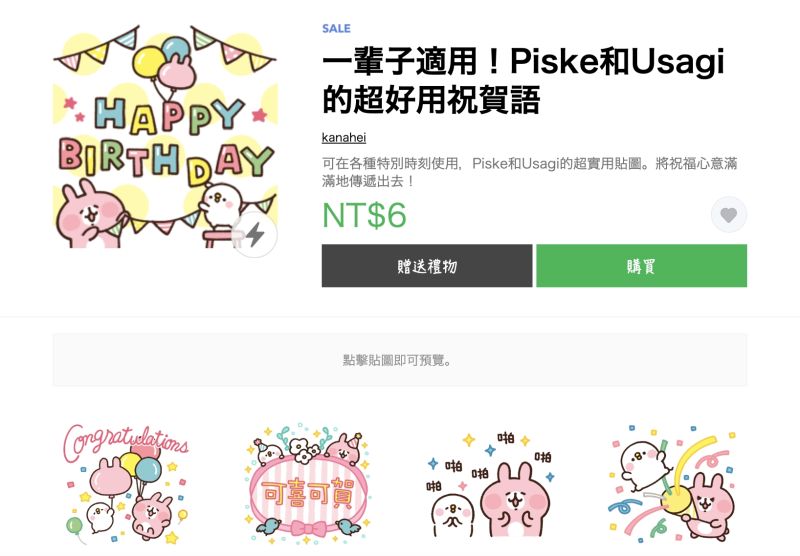This screenshot has width=800, height=556.
Task: Click the 點擊貼圖即可預覽 notice bar
Action: tap(399, 360)
